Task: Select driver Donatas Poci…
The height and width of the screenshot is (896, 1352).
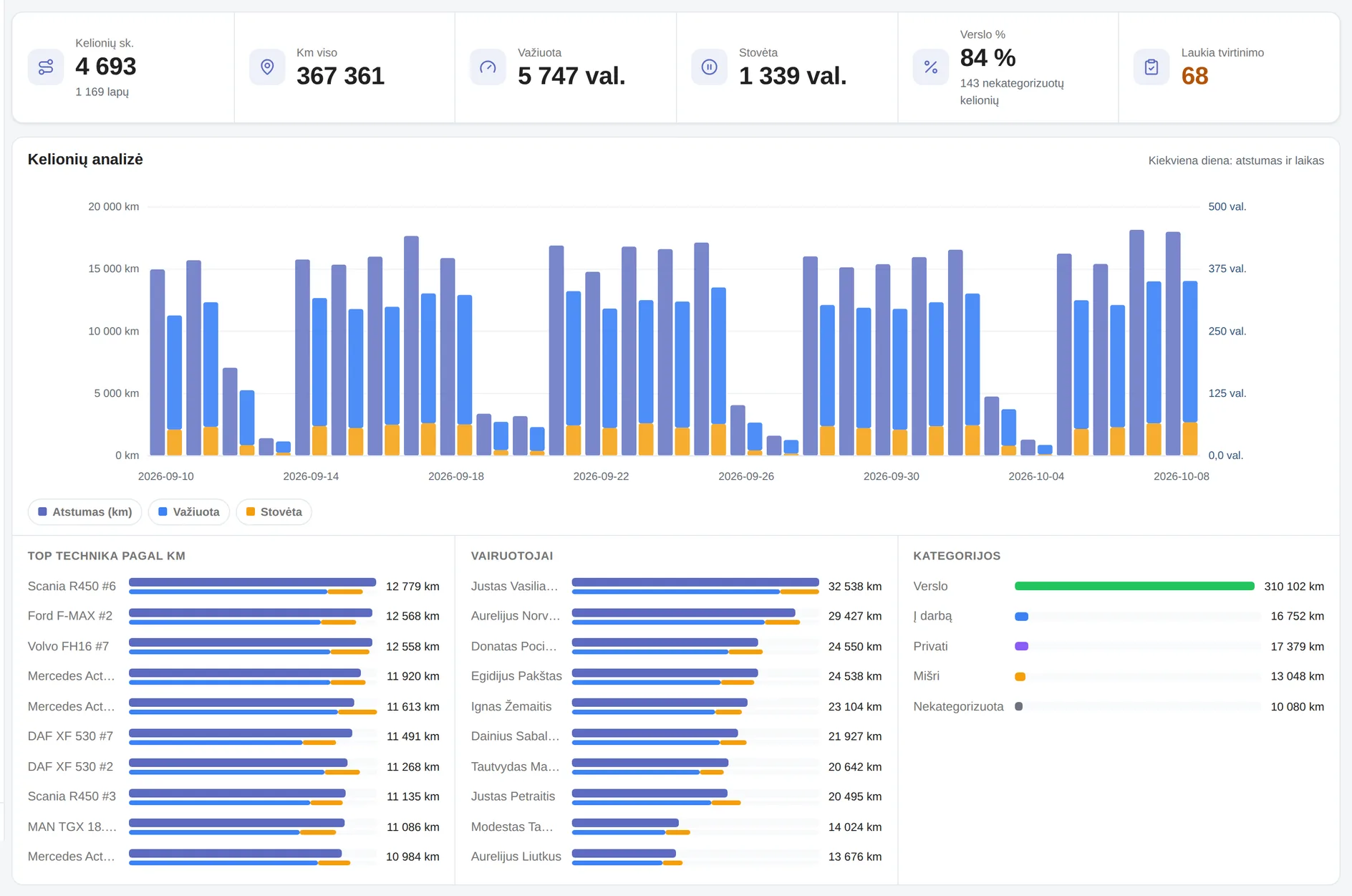Action: [676, 647]
